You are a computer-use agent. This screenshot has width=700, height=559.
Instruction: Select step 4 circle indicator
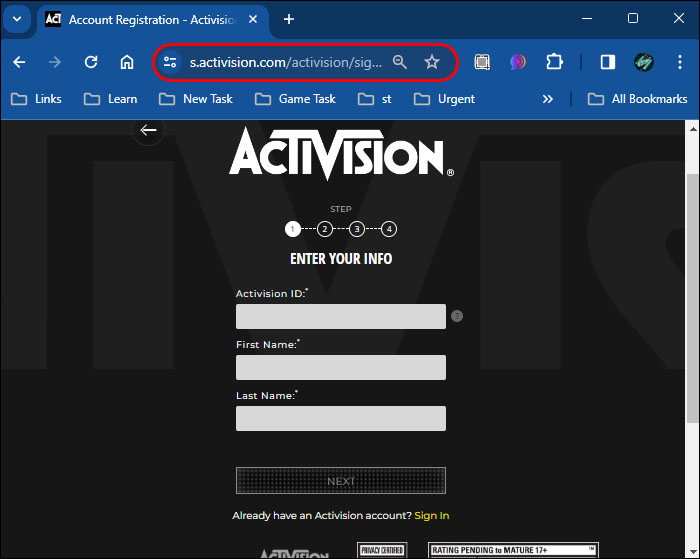[389, 229]
